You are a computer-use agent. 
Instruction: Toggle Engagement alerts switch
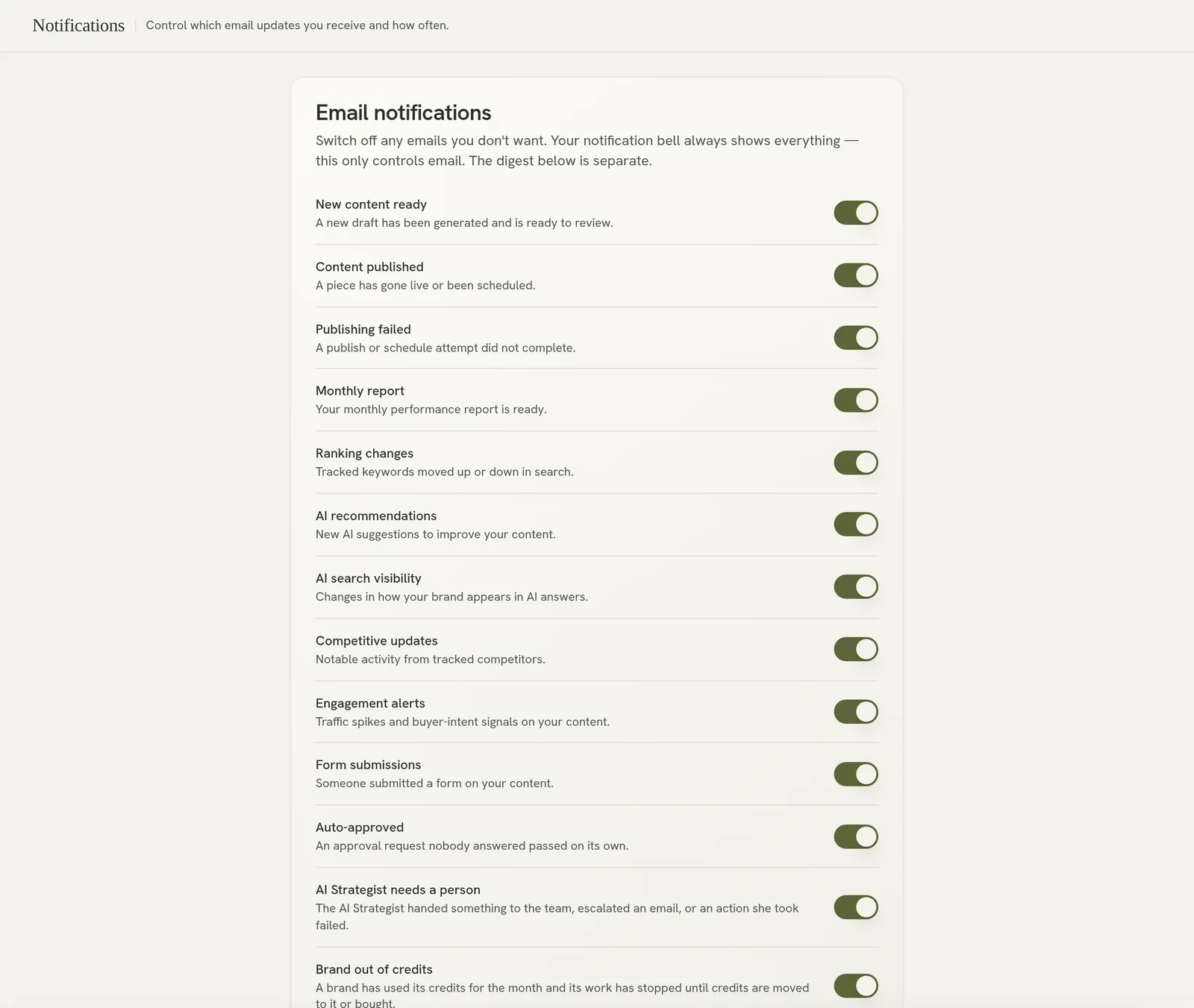856,712
